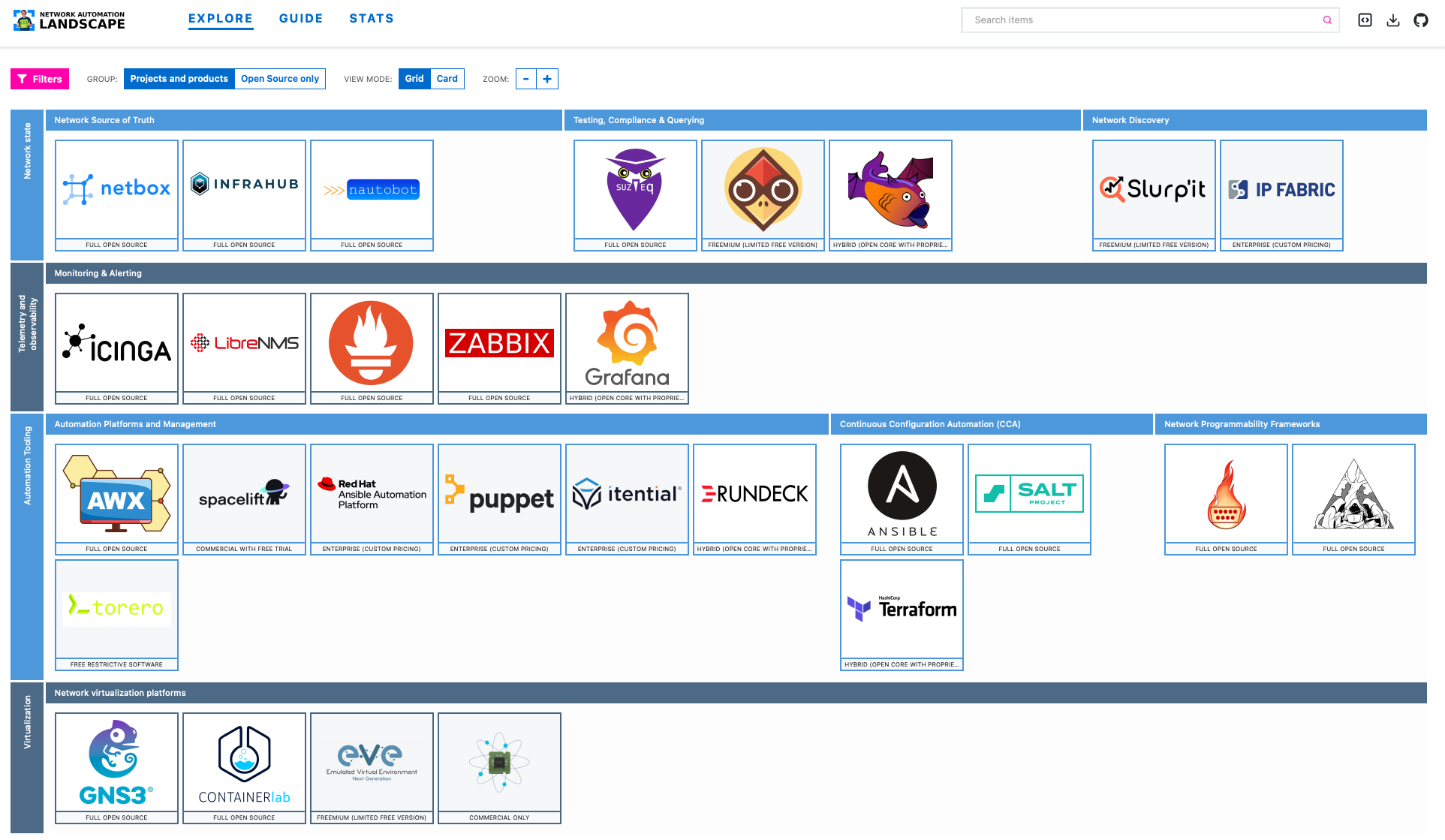Toggle the Open Source only filter
The image size is (1445, 840).
(281, 79)
